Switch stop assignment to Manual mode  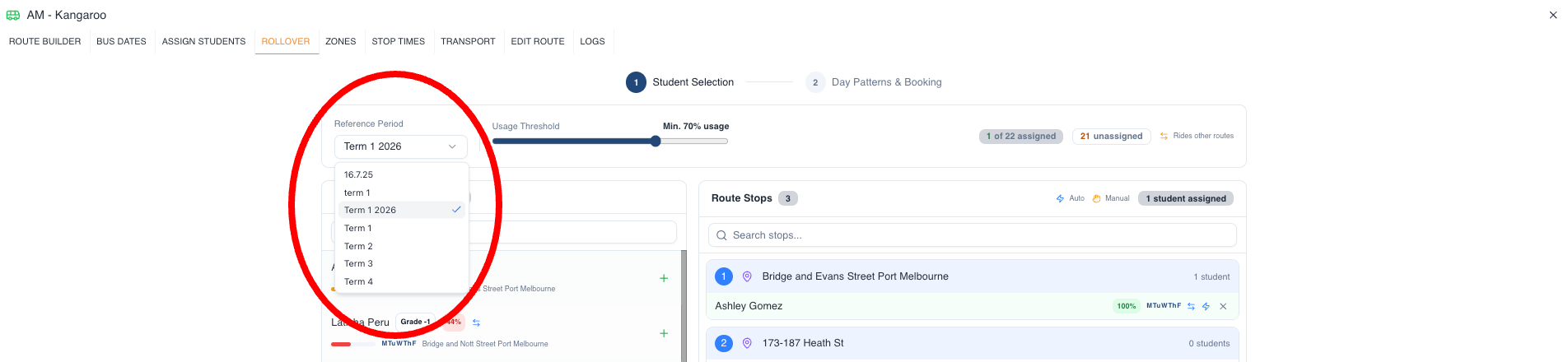click(1110, 198)
